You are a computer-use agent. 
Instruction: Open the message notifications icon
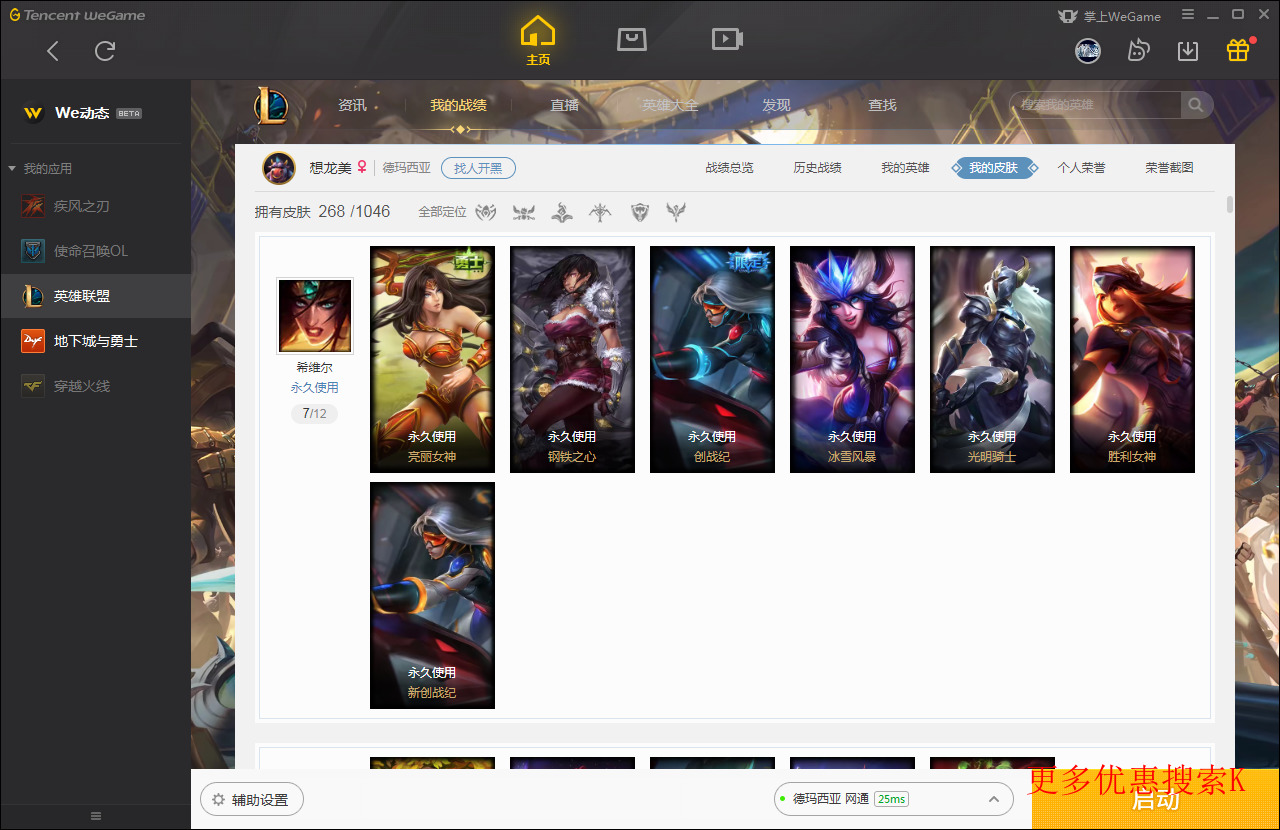pyautogui.click(x=1138, y=50)
